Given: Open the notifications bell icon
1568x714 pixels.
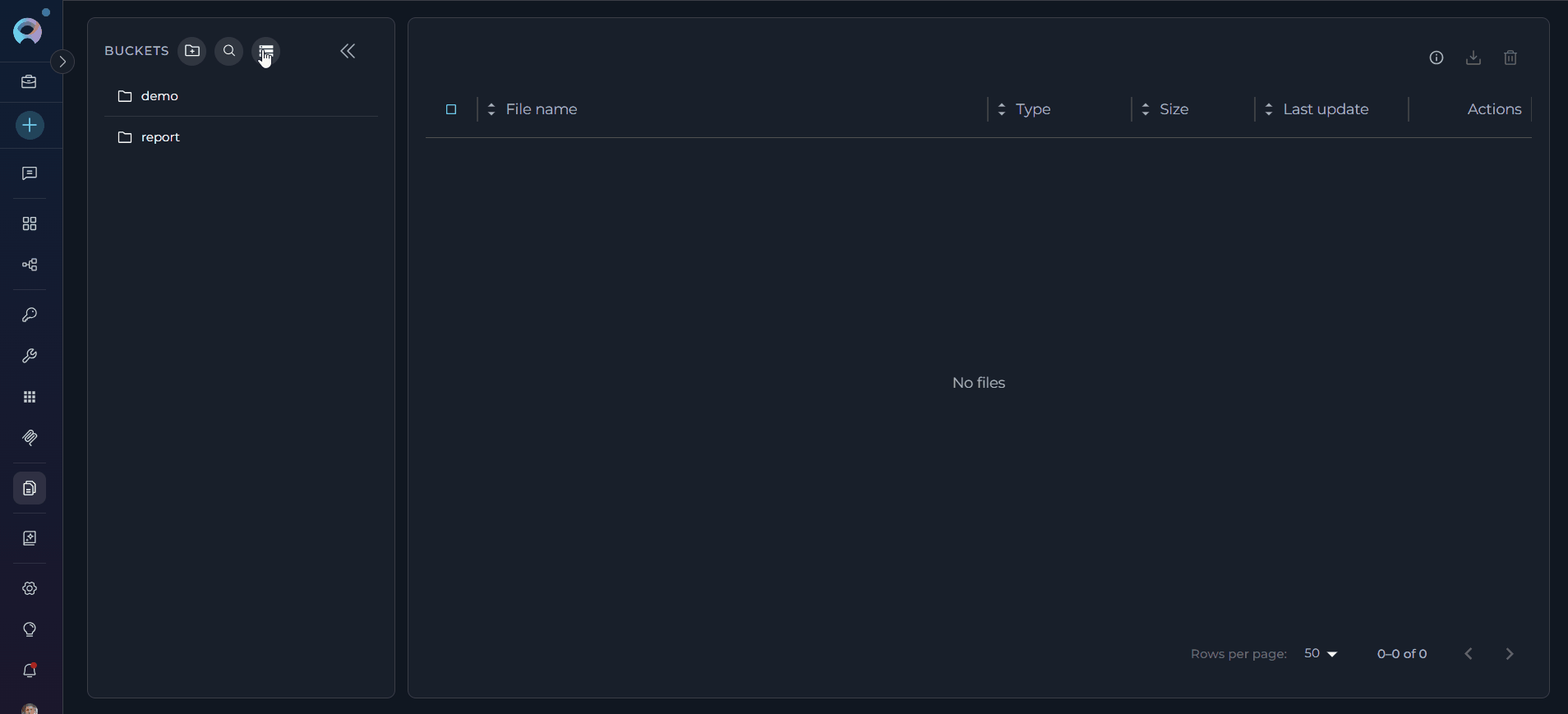Looking at the screenshot, I should pyautogui.click(x=30, y=670).
